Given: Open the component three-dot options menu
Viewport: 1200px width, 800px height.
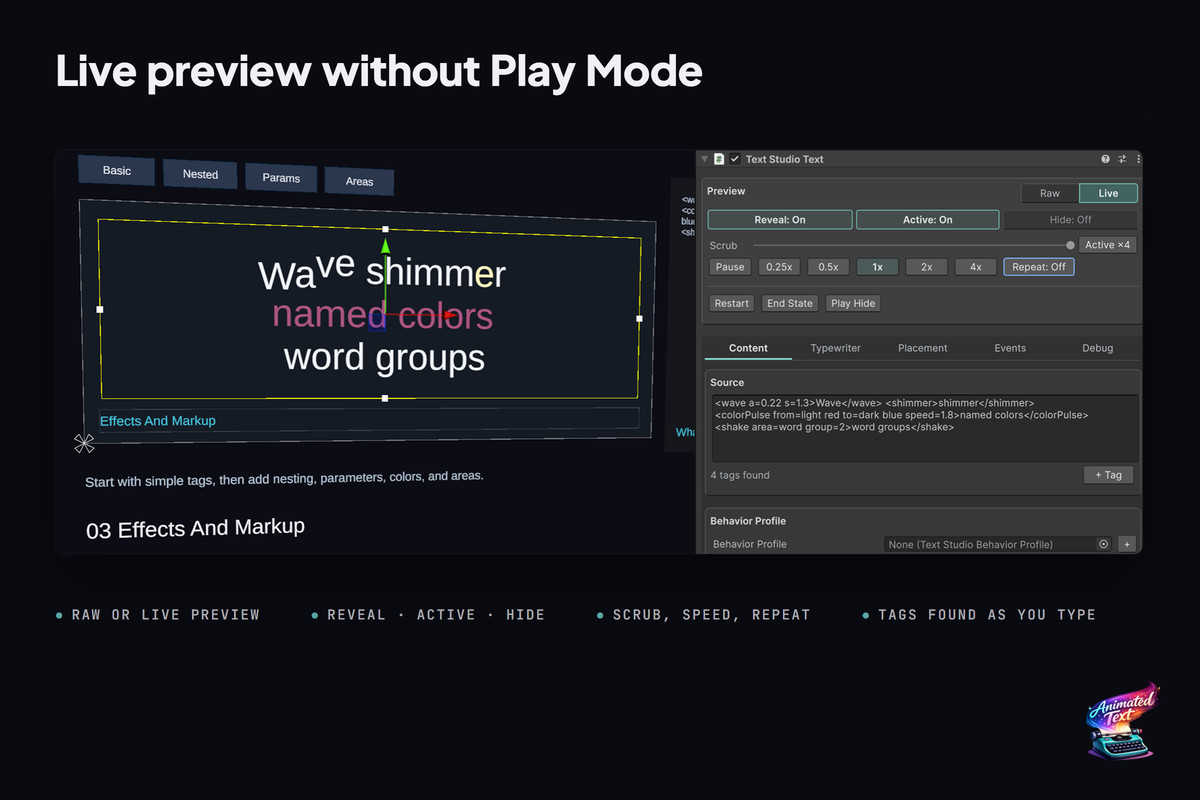Looking at the screenshot, I should pos(1138,159).
